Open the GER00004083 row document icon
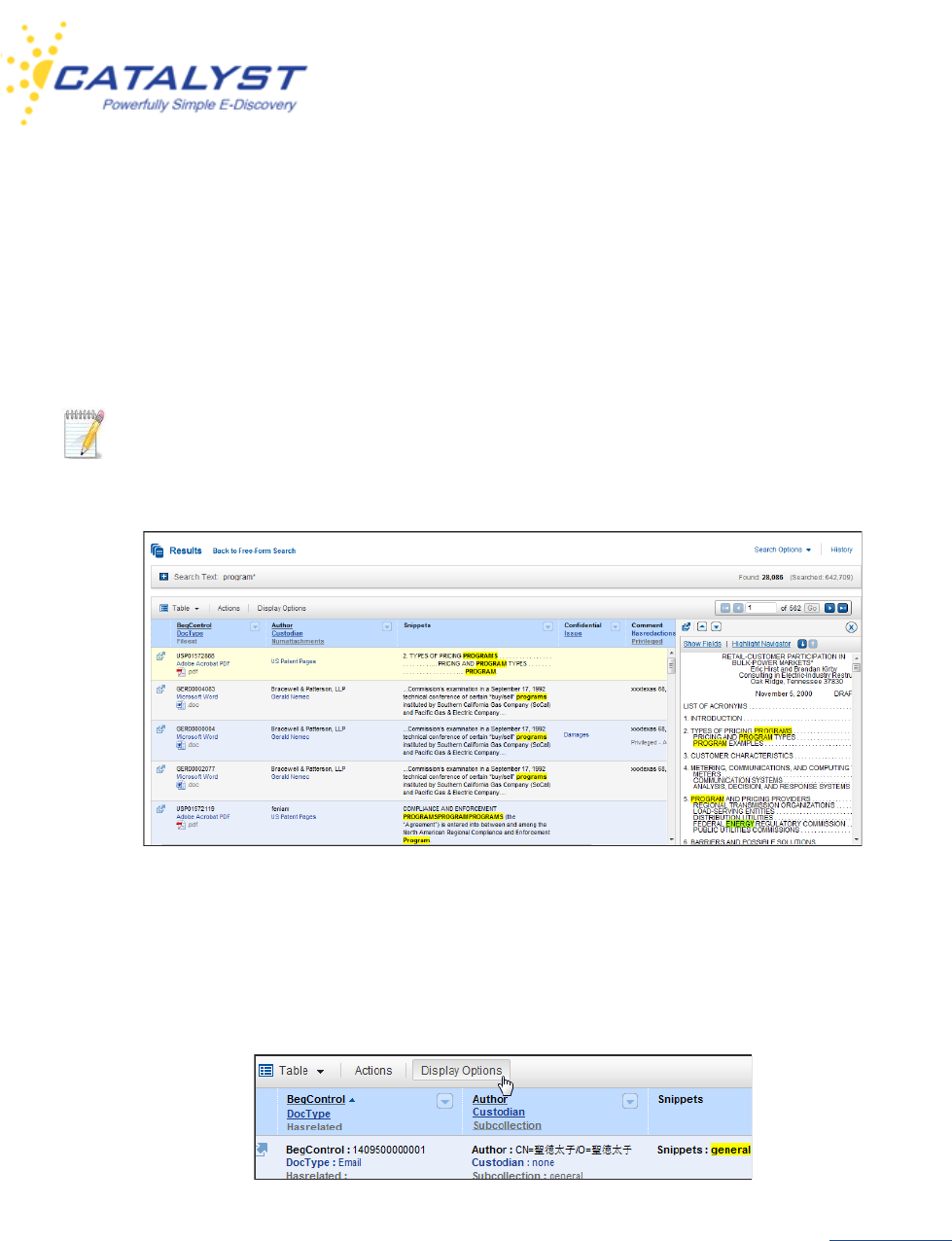Viewport: 952px width, 1241px height. click(x=161, y=690)
